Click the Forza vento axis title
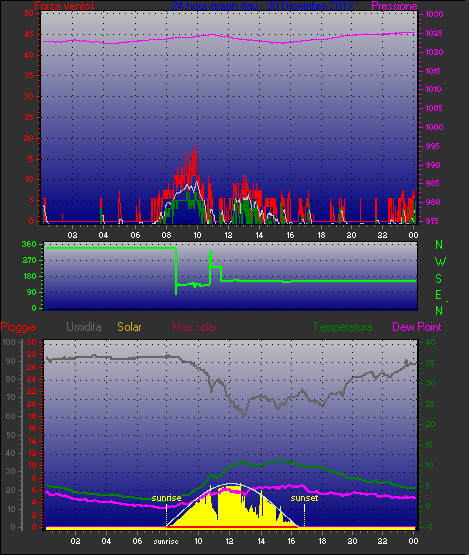469x555 pixels. click(x=64, y=6)
